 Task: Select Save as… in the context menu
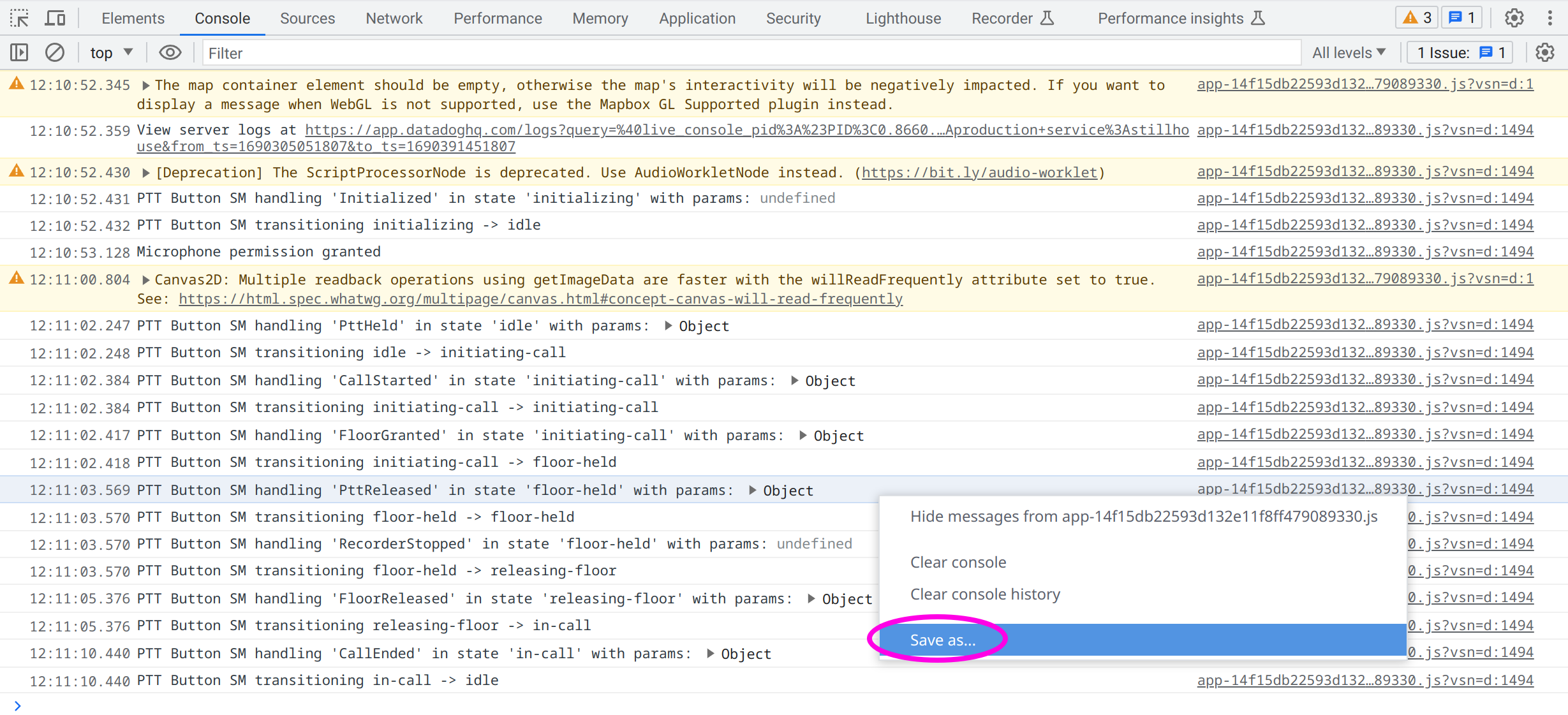point(942,640)
